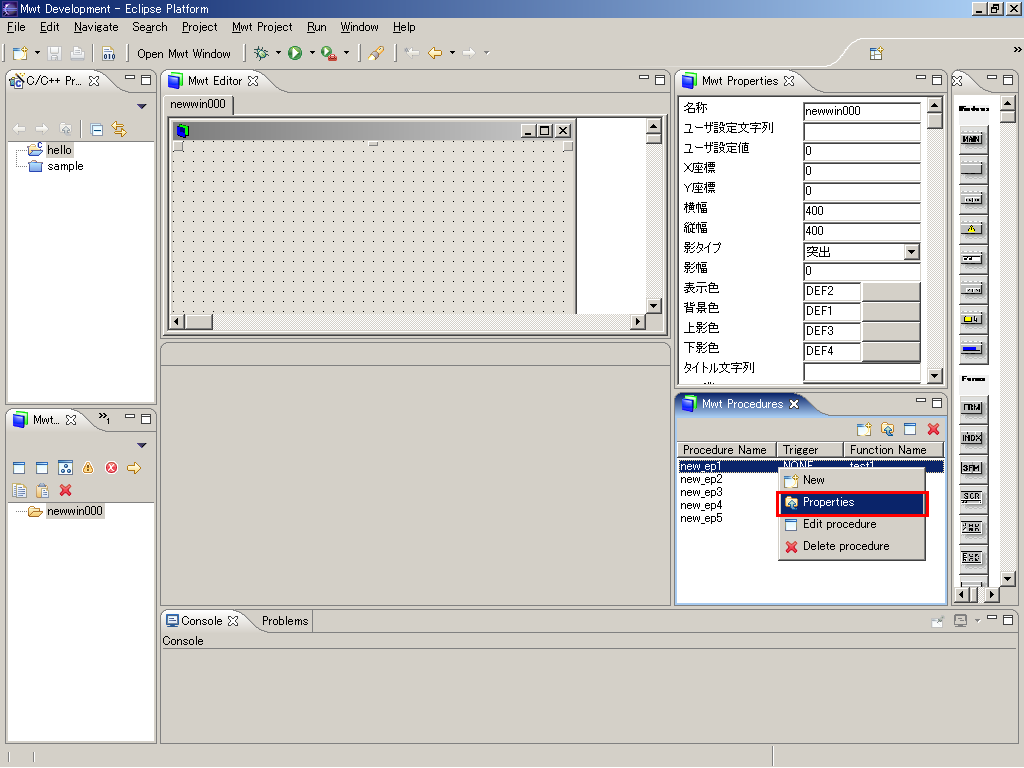Select the MAIN widget in palette
Image resolution: width=1024 pixels, height=768 pixels.
972,139
